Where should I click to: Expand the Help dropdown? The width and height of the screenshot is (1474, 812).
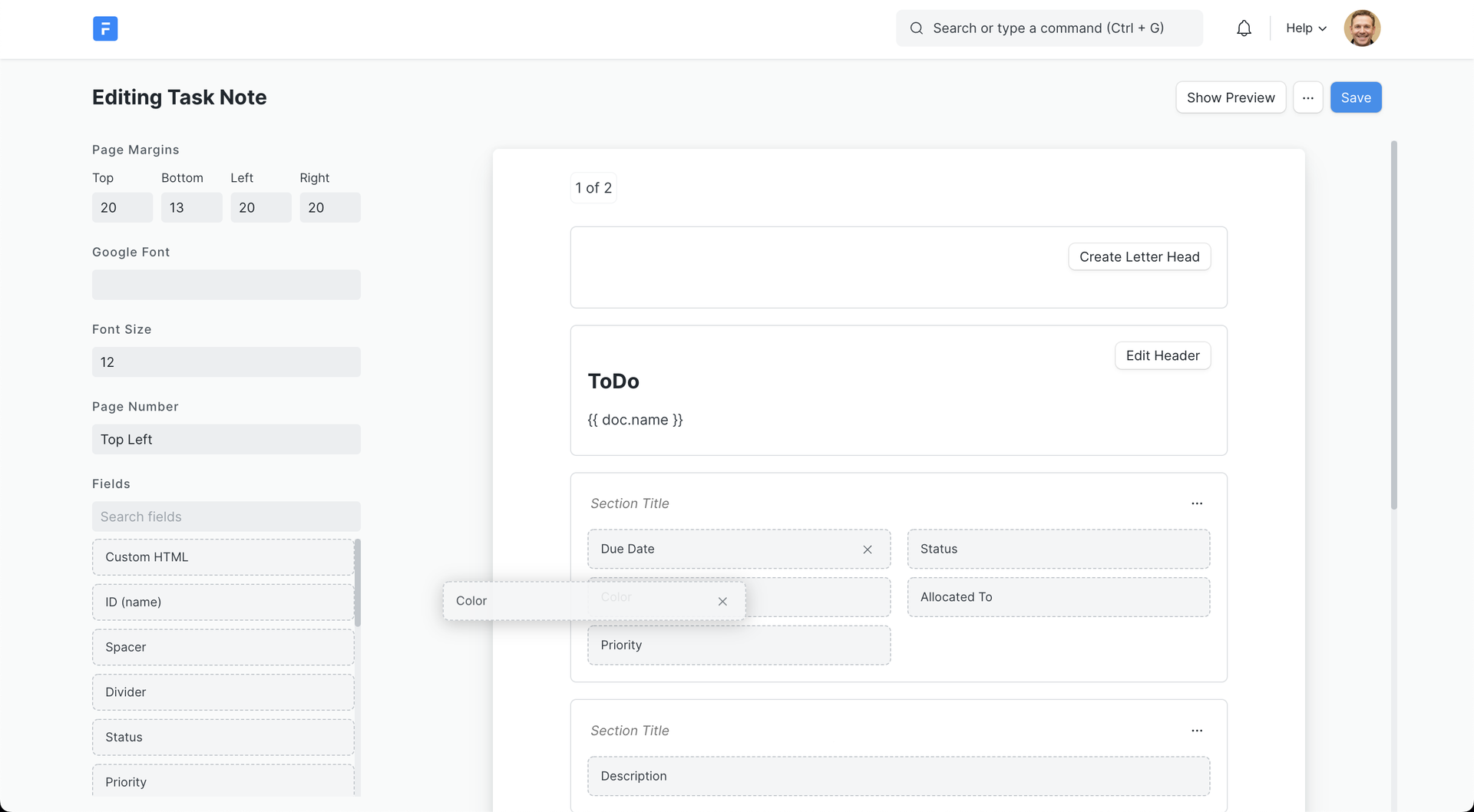click(x=1306, y=28)
